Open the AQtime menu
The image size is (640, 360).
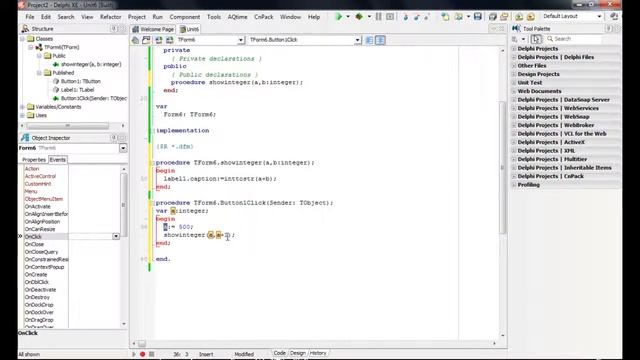click(x=238, y=17)
